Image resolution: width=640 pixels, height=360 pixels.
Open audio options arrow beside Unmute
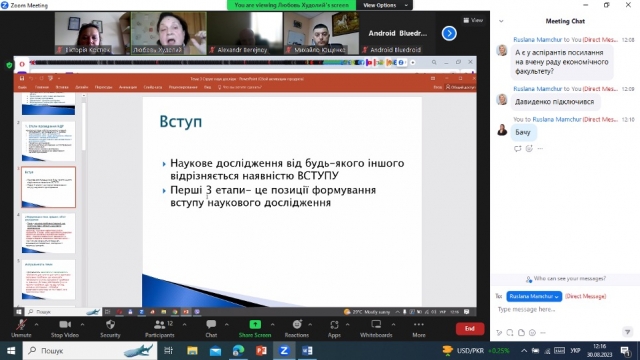click(36, 325)
